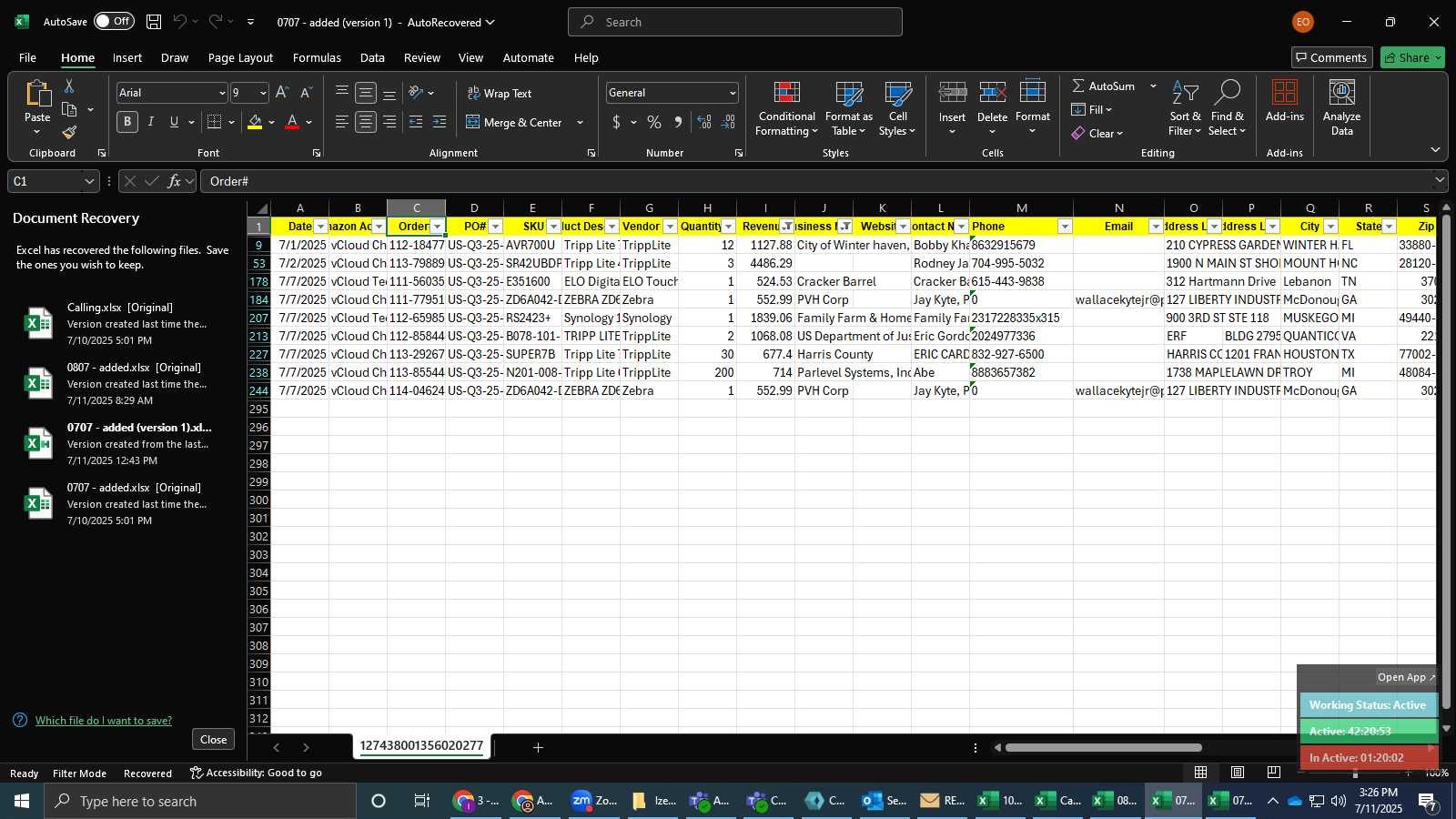Click Merge & Center
Viewport: 1456px width, 819px height.
[x=515, y=122]
